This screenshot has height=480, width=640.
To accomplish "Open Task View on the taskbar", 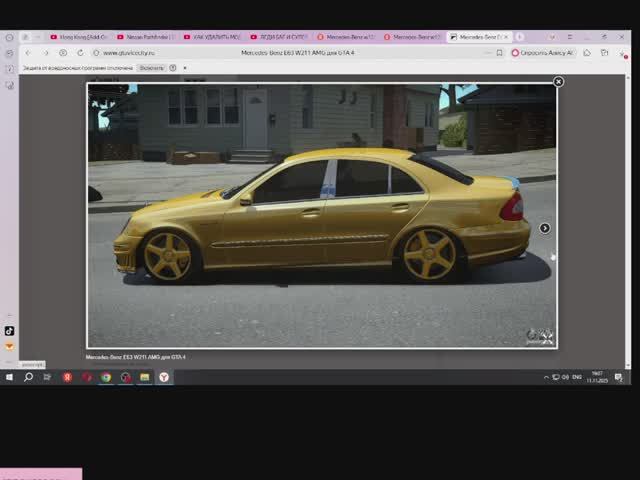I will (47, 377).
